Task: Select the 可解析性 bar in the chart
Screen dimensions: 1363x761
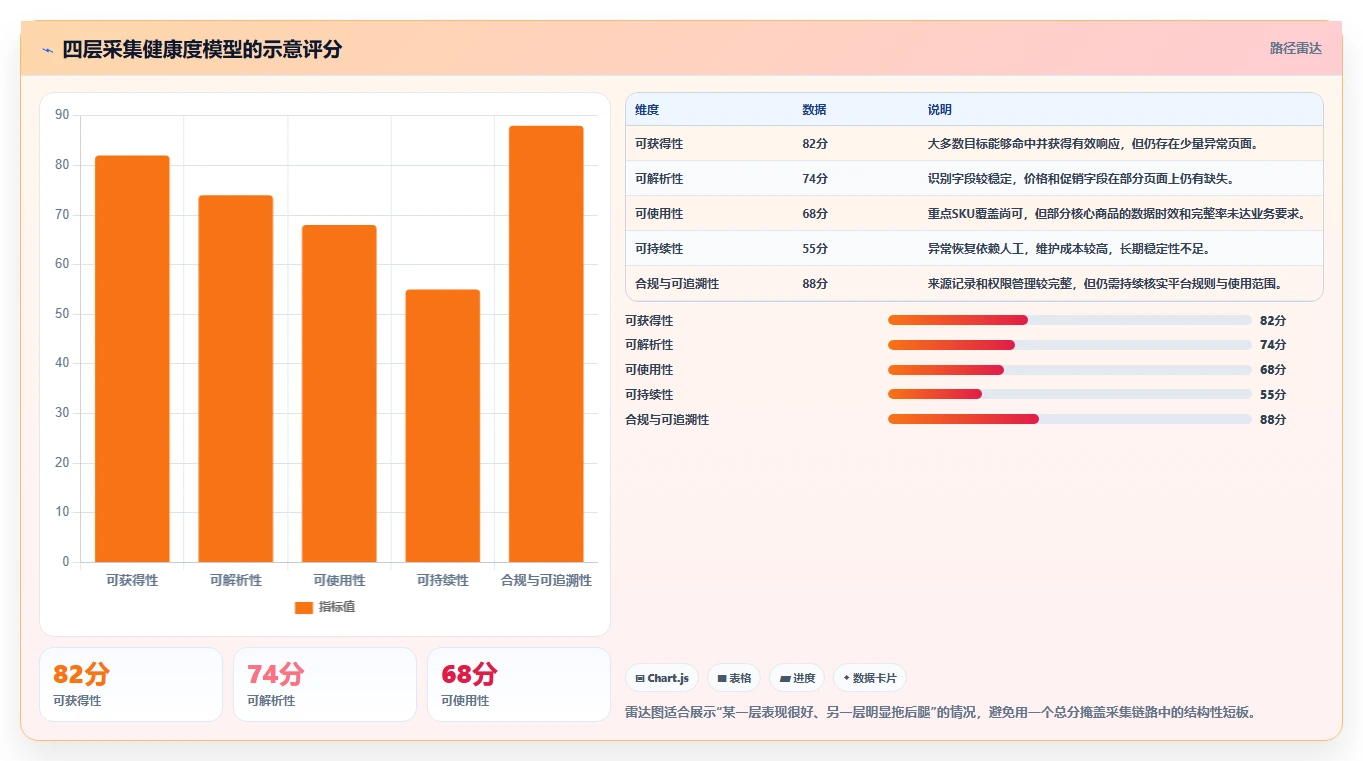Action: 235,379
